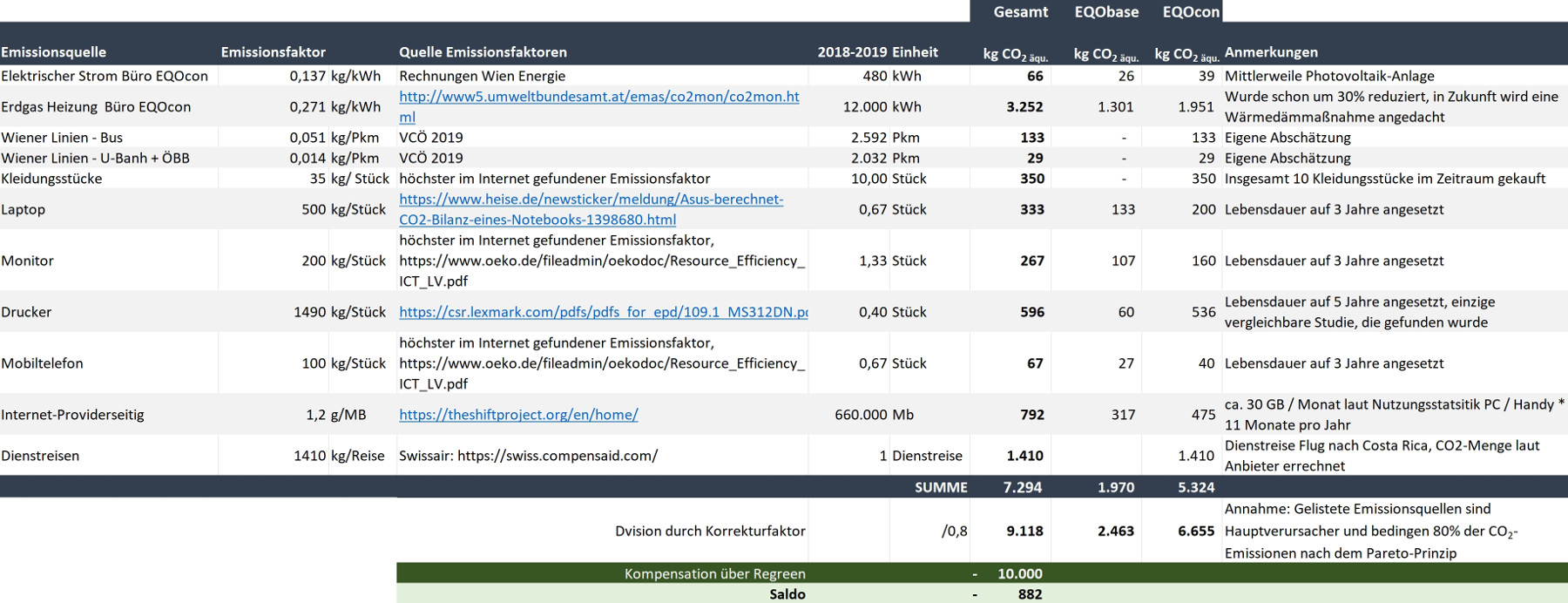Click the Gesamt header cell
The height and width of the screenshot is (603, 1568).
point(1020,12)
